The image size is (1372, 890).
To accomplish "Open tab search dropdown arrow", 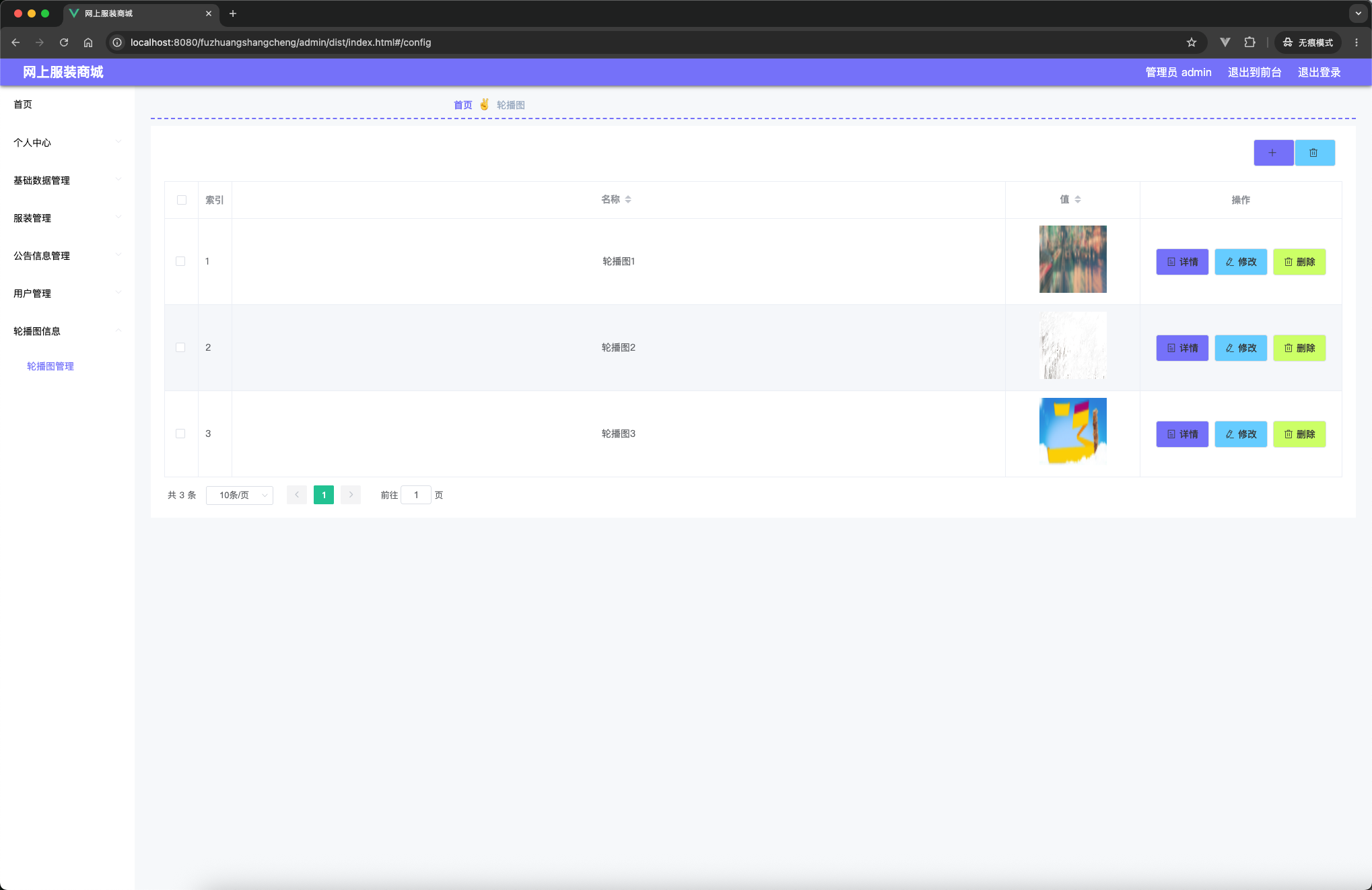I will [x=1359, y=13].
